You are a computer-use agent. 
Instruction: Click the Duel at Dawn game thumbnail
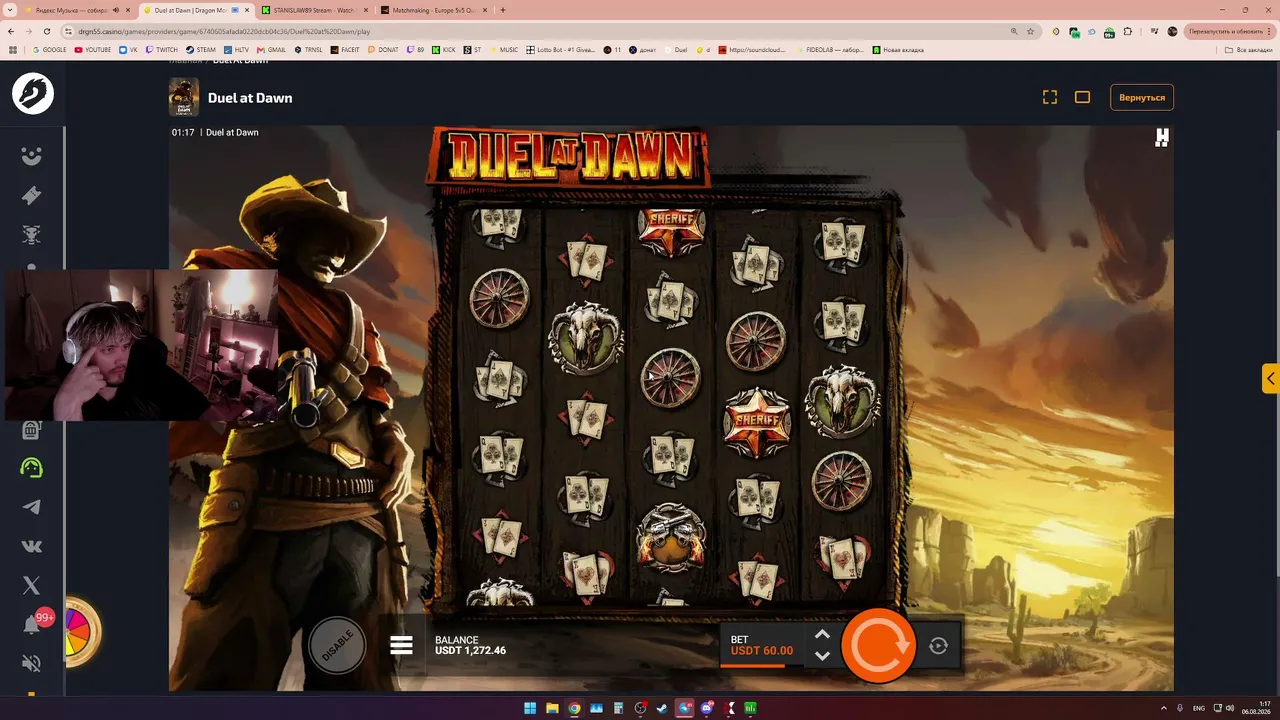tap(184, 98)
